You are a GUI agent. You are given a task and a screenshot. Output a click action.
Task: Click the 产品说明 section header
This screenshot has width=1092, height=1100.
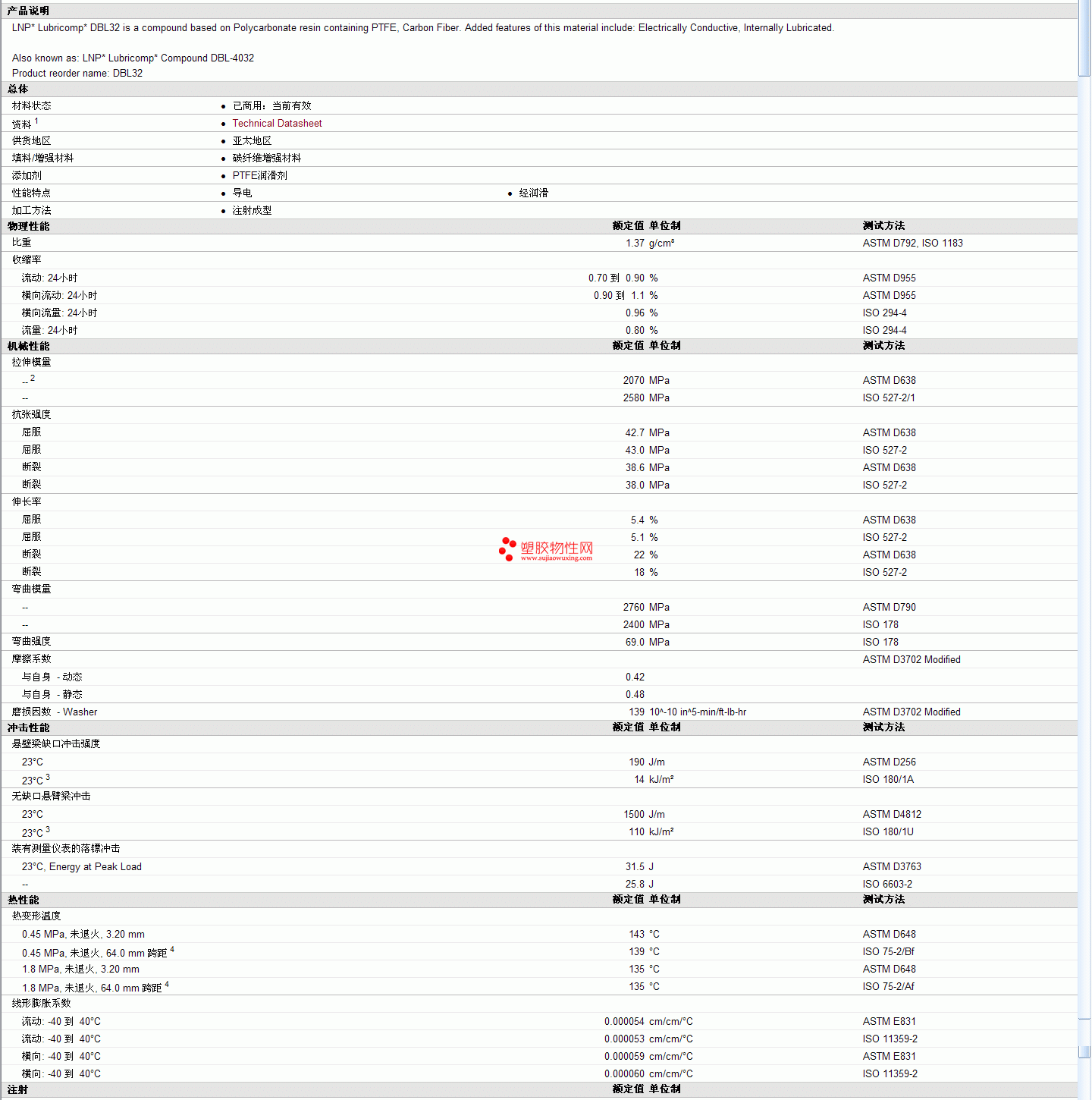28,11
